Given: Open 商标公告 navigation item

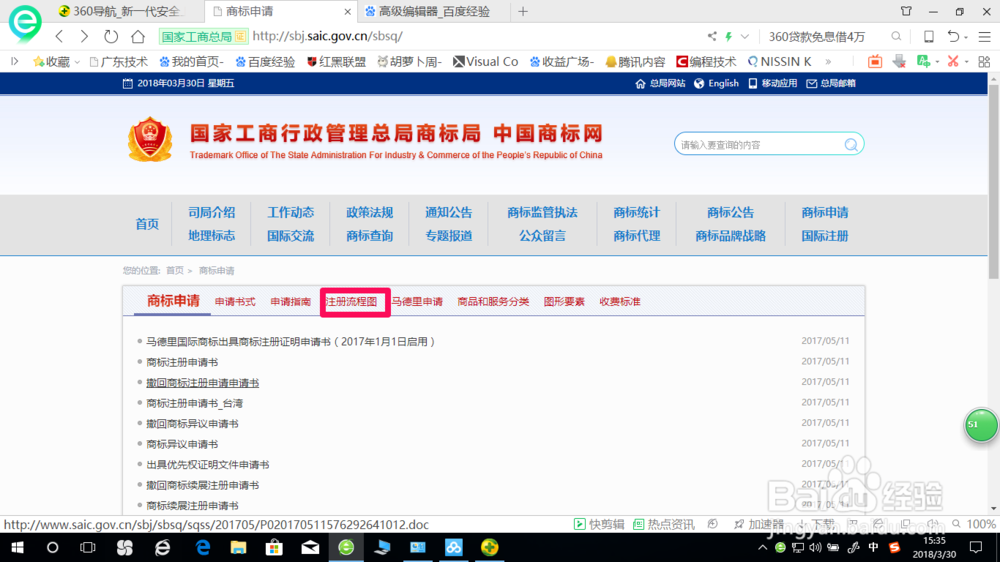Looking at the screenshot, I should click(730, 212).
